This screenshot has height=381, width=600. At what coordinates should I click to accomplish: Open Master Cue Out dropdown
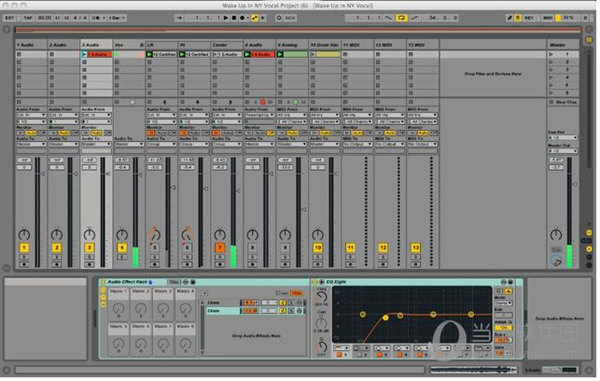[x=563, y=138]
